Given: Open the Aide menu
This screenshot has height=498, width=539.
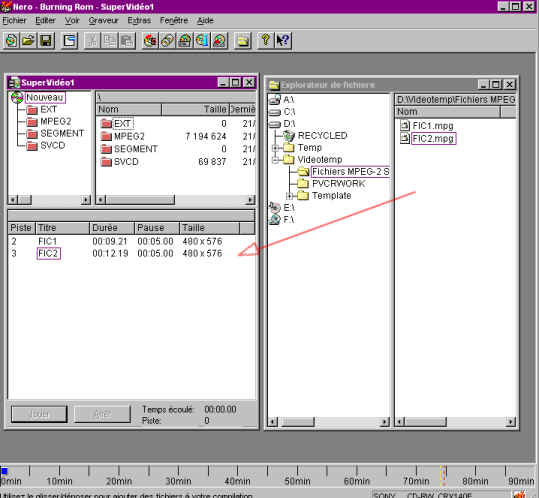Looking at the screenshot, I should [x=205, y=21].
